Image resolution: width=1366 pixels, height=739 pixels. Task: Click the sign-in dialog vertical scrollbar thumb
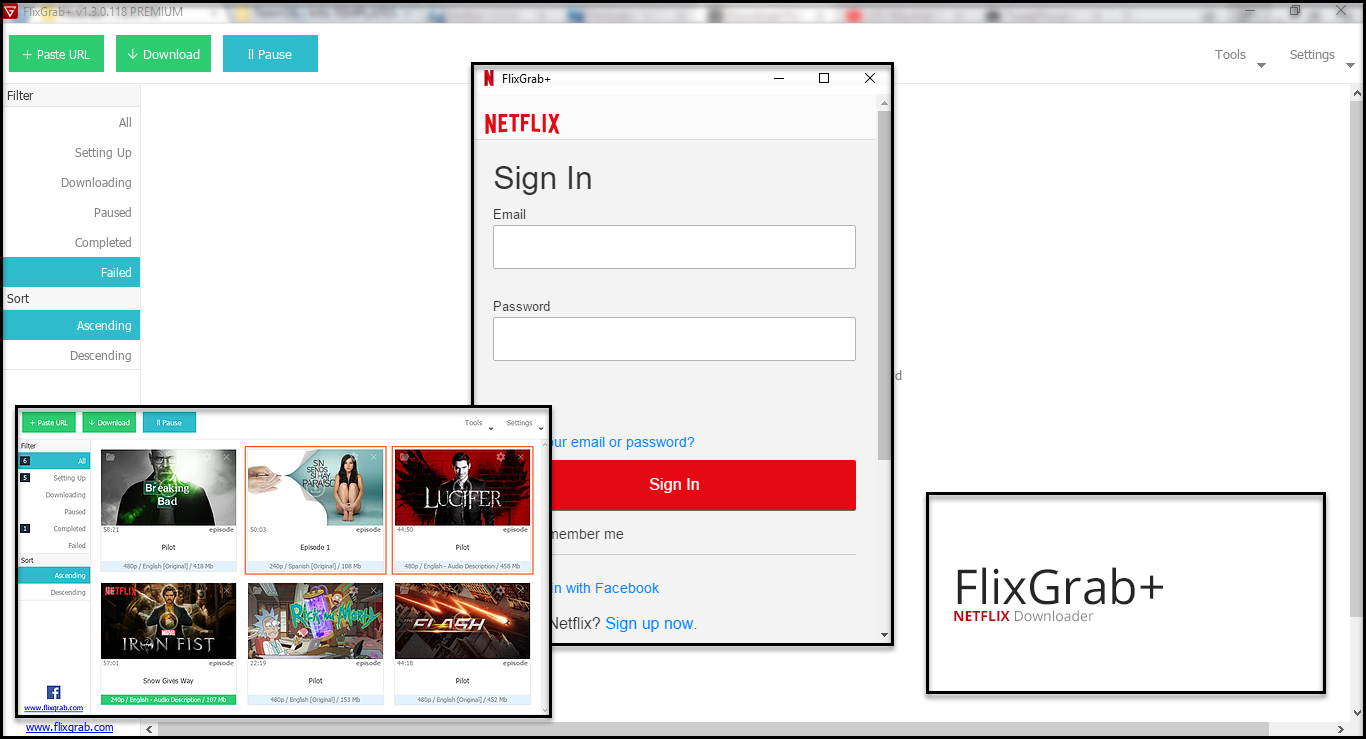click(883, 285)
